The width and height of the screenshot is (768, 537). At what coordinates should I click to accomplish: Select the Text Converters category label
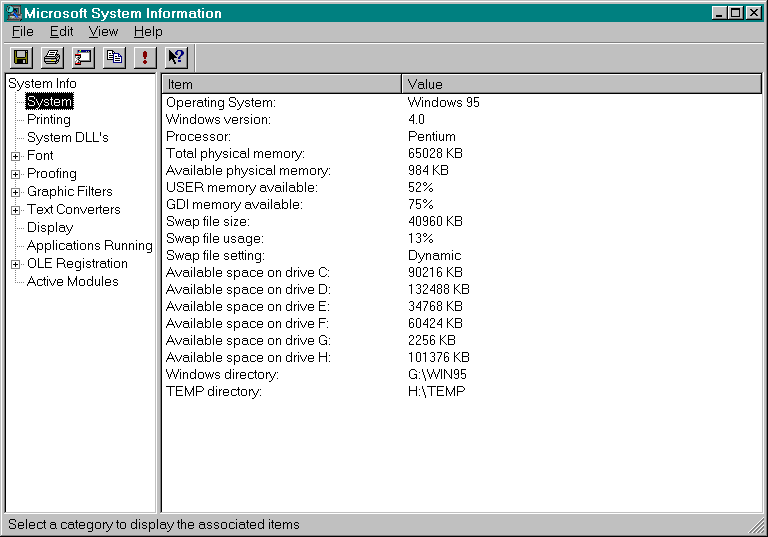(73, 210)
